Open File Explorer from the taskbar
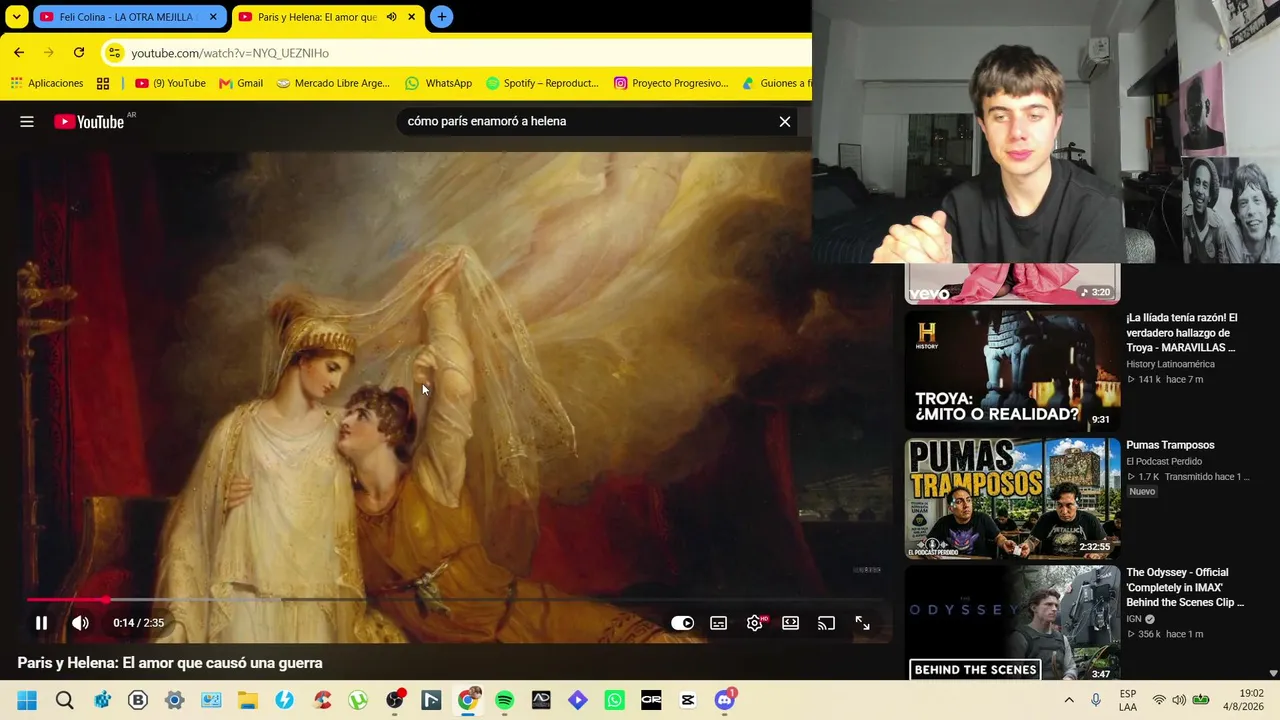 (x=247, y=700)
